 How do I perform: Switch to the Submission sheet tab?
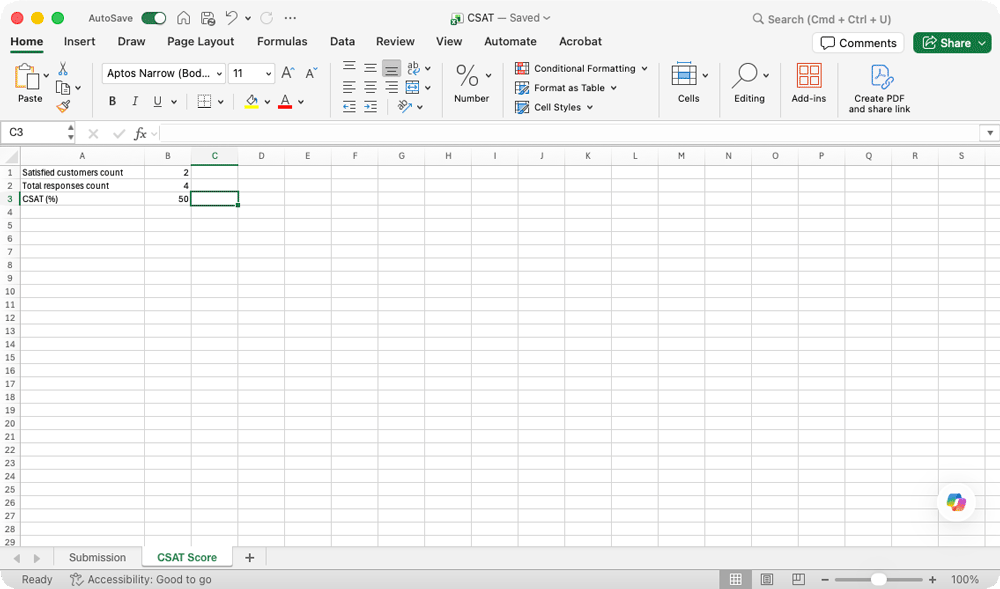97,557
